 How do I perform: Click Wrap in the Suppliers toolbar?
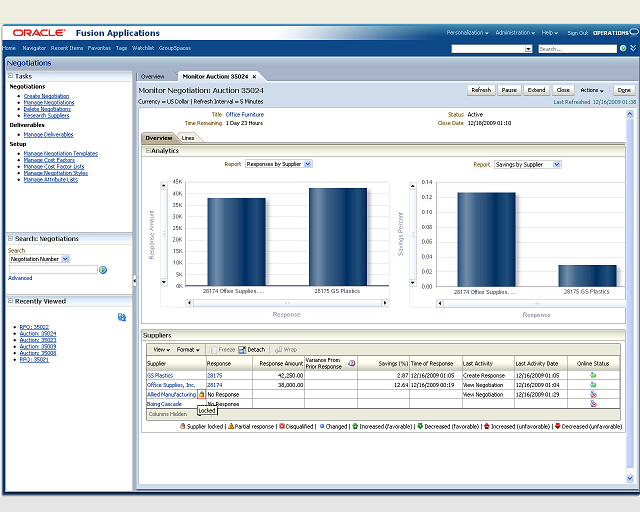click(x=286, y=349)
